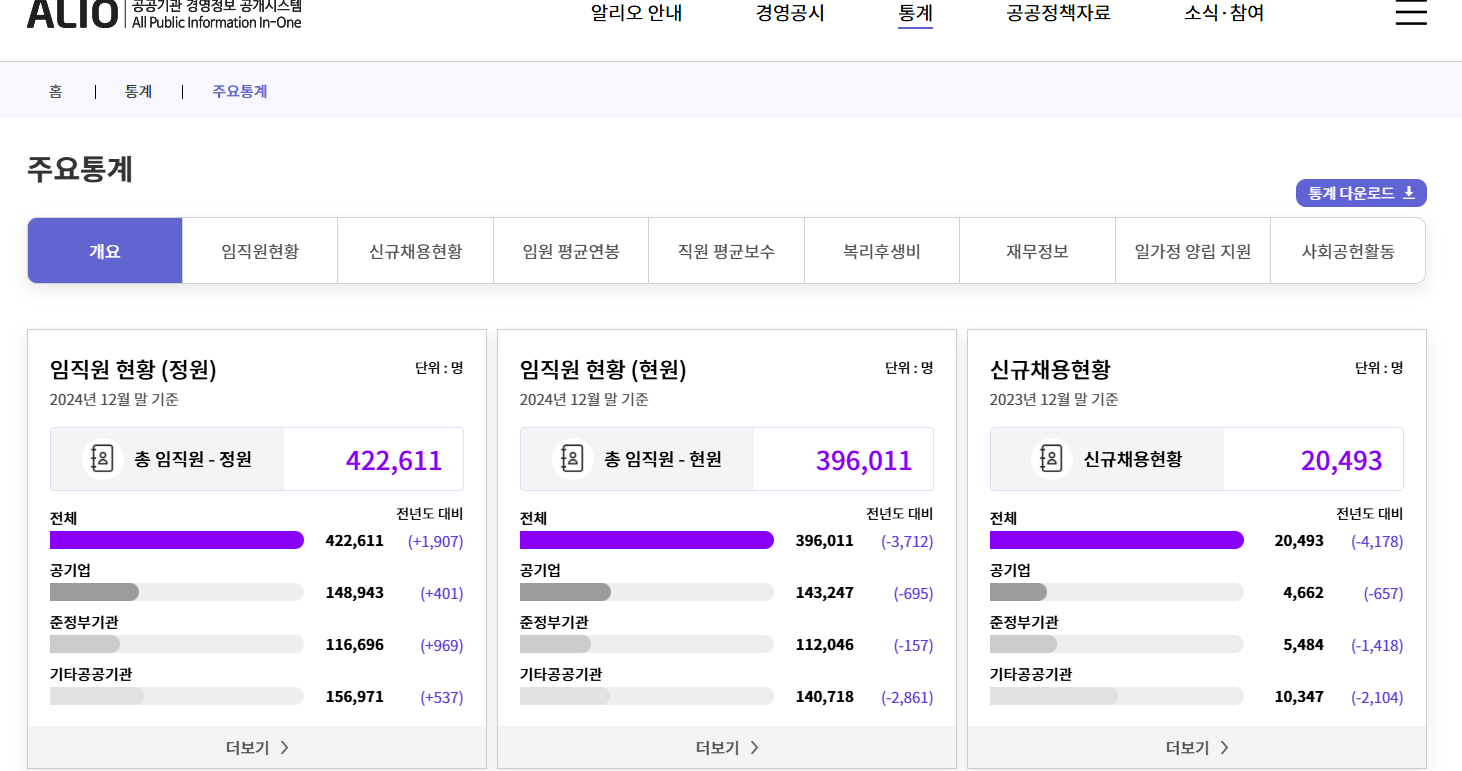Click the 주요통계 page heading
The image size is (1462, 771).
click(x=80, y=169)
